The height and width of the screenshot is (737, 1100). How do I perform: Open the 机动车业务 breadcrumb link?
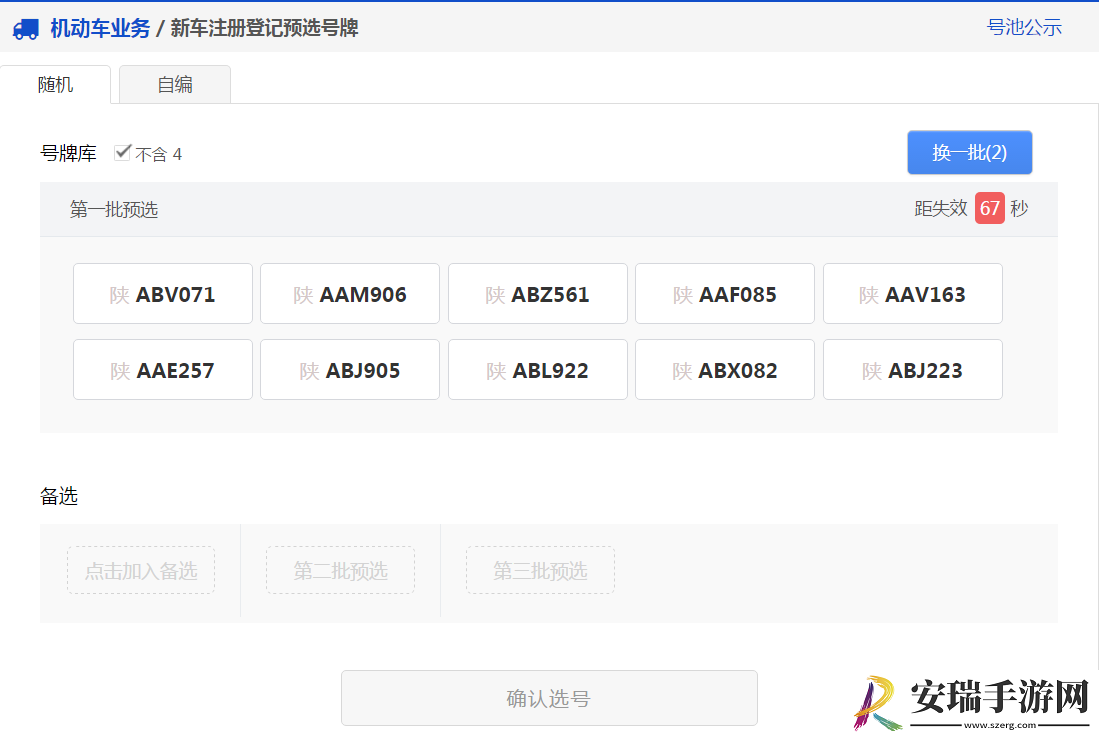(100, 29)
